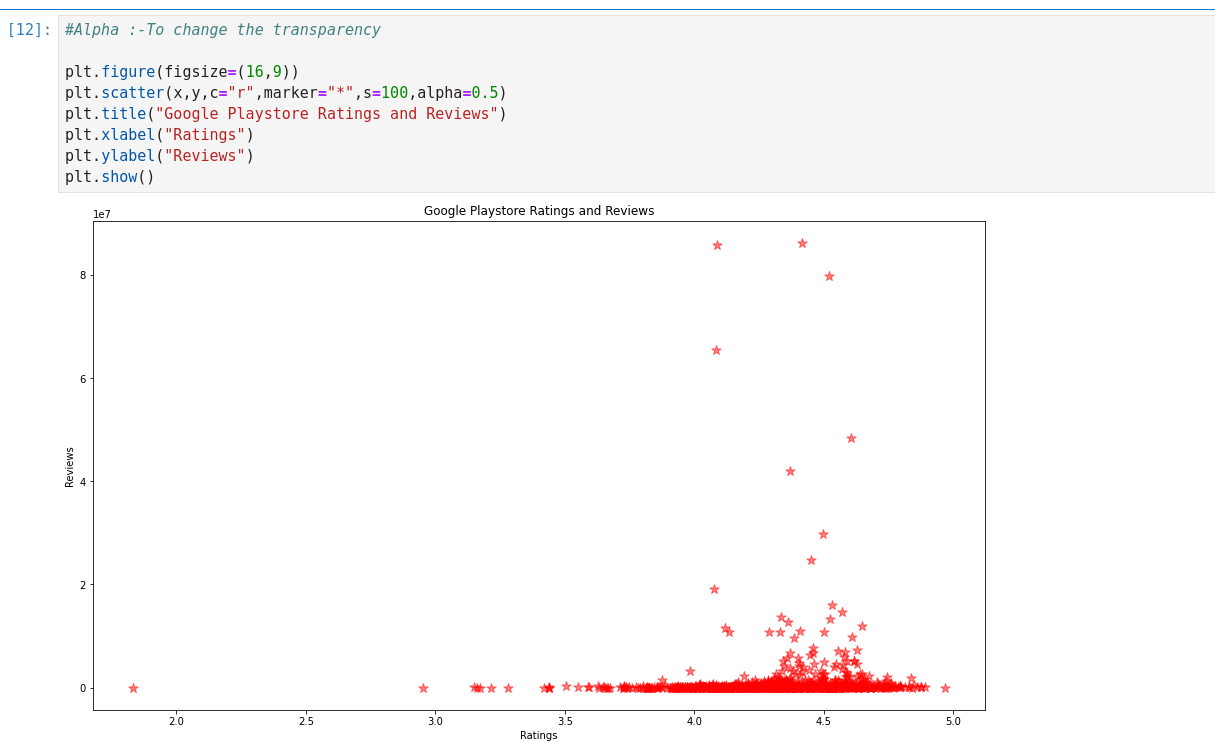Click the cell execution prompt [12]
This screenshot has height=742, width=1215.
29,30
